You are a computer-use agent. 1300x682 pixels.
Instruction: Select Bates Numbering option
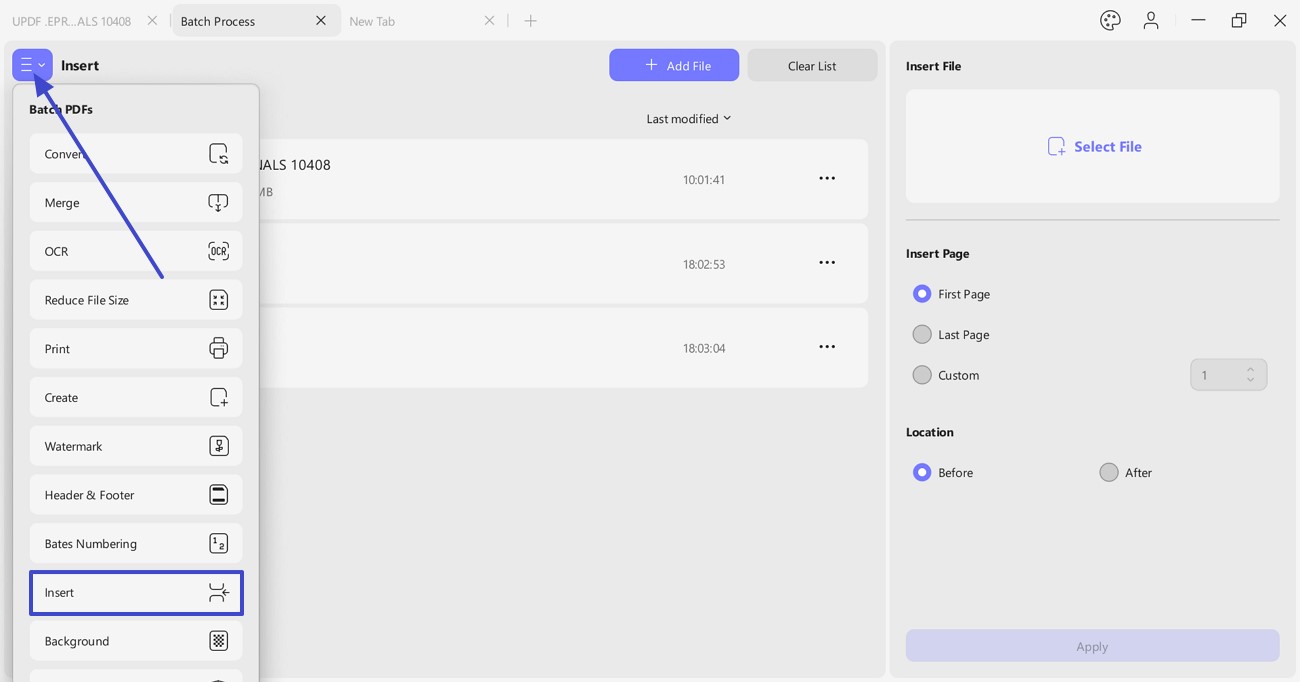point(136,544)
